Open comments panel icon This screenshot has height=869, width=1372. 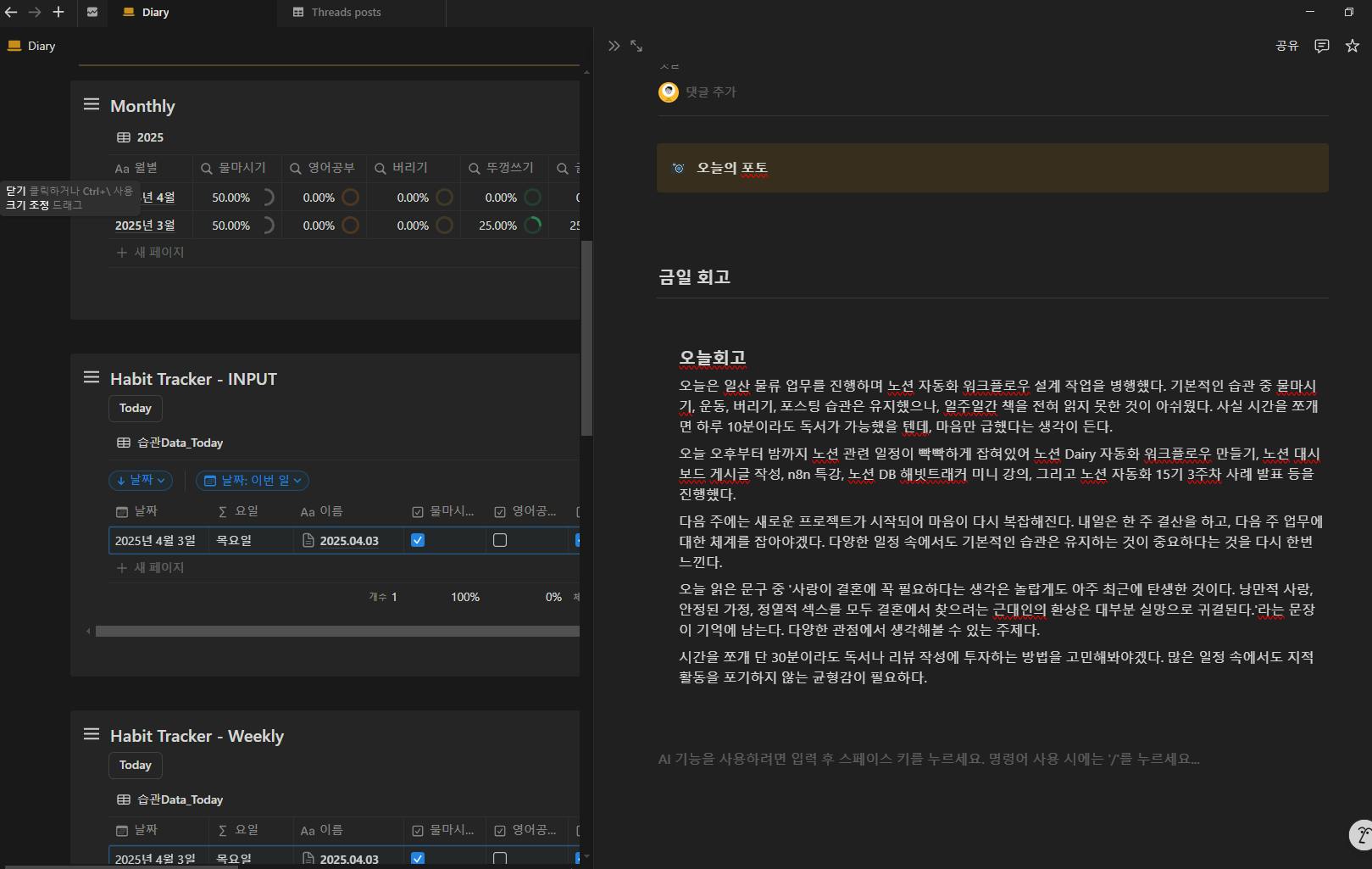tap(1322, 46)
